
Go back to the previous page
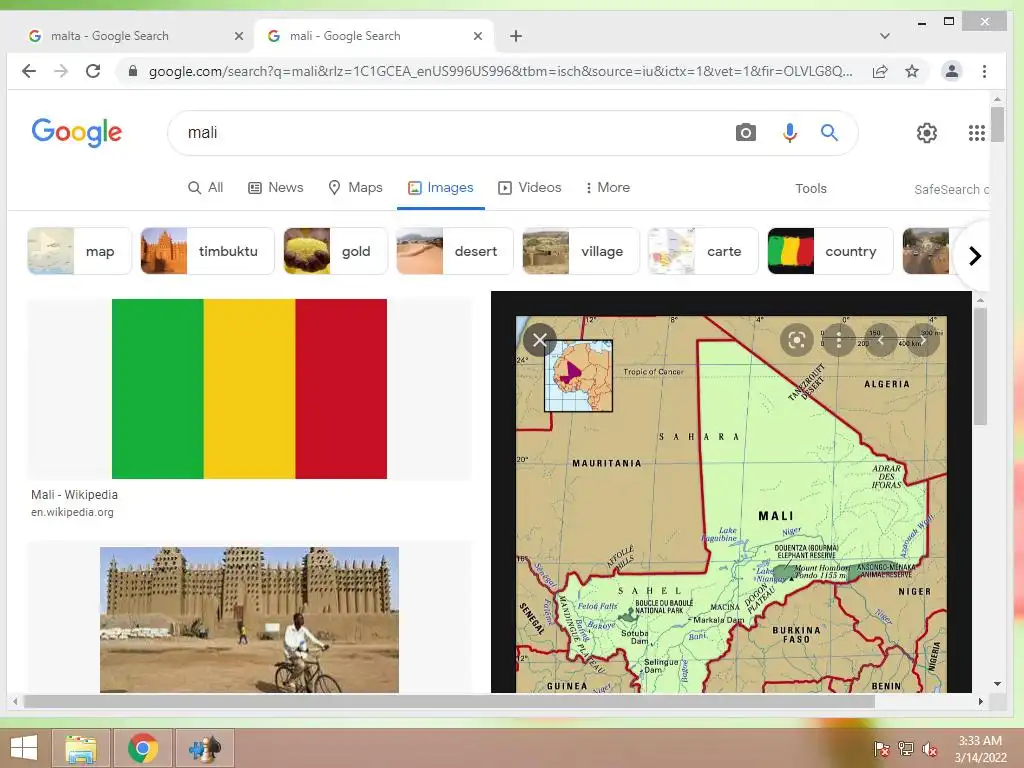[29, 71]
